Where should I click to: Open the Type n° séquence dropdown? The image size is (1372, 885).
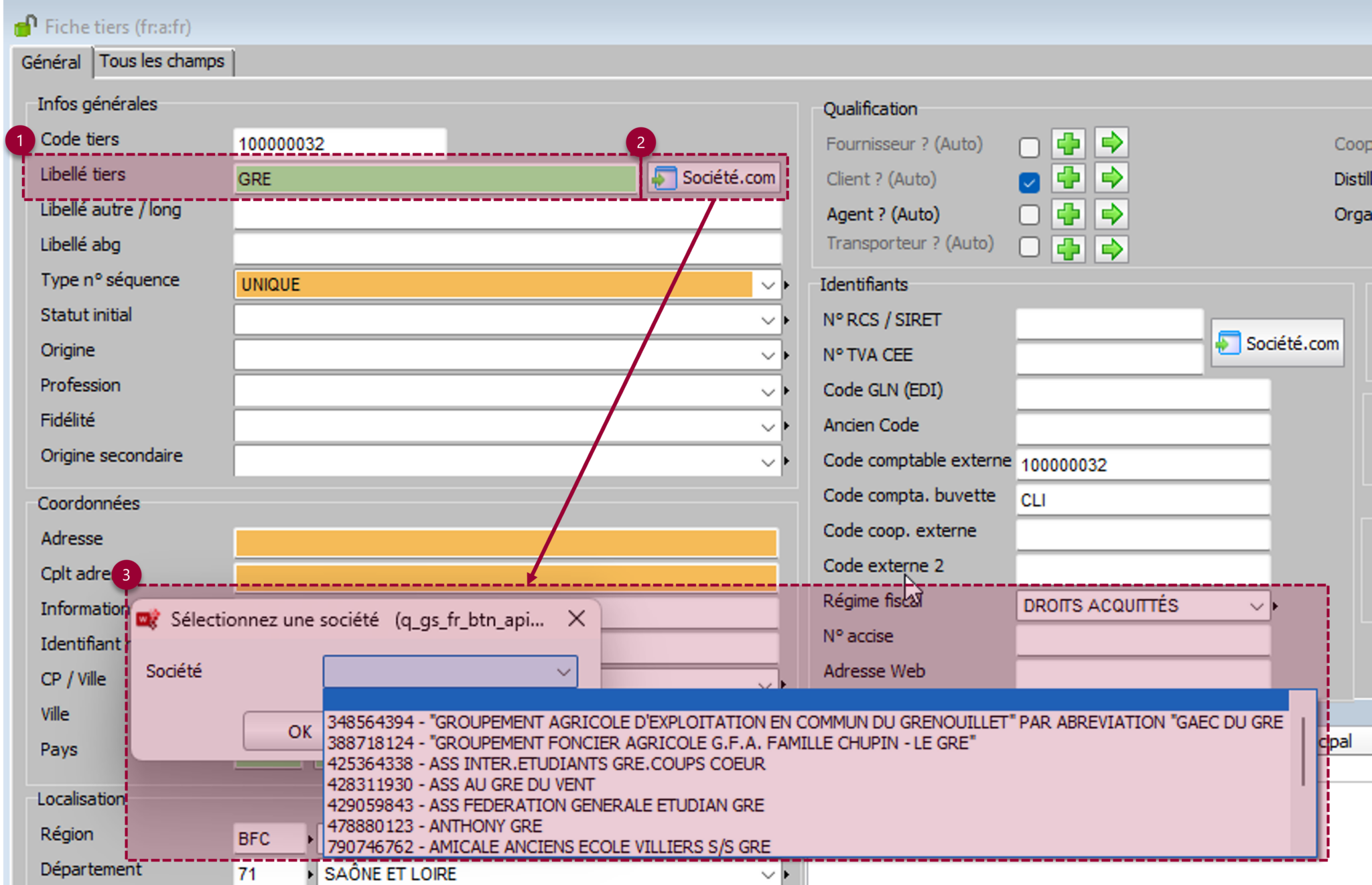point(768,285)
